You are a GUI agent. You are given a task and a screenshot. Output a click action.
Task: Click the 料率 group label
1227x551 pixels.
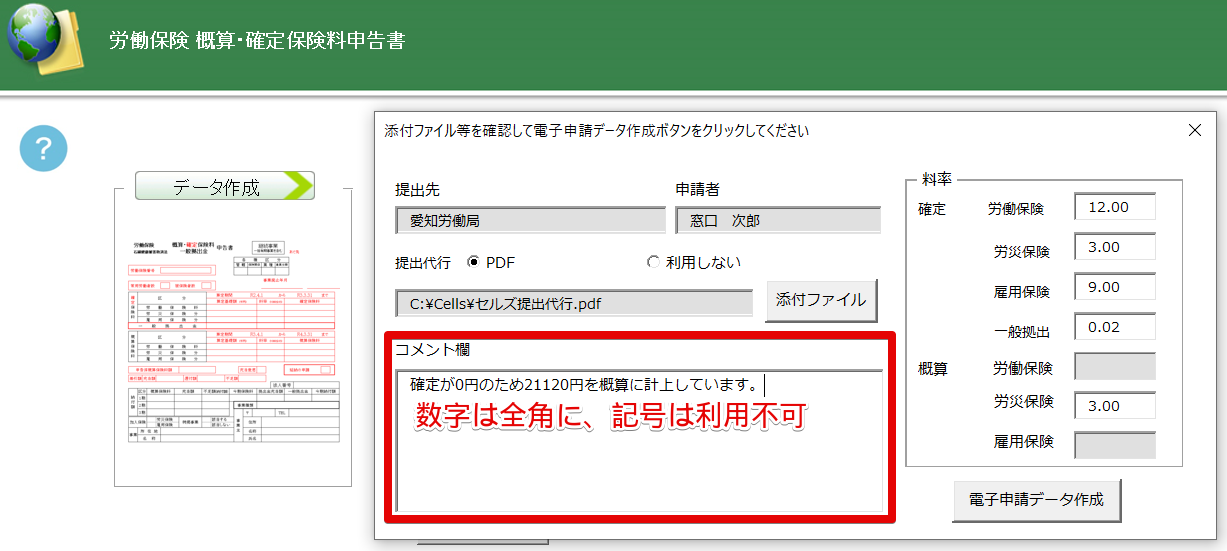(938, 180)
